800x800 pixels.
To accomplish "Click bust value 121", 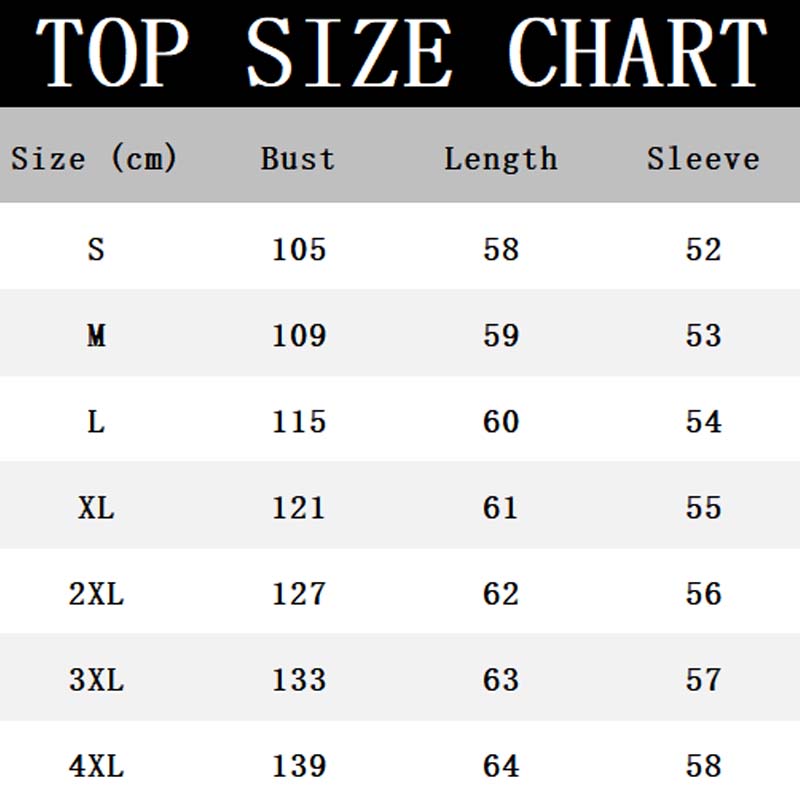I will [x=299, y=508].
